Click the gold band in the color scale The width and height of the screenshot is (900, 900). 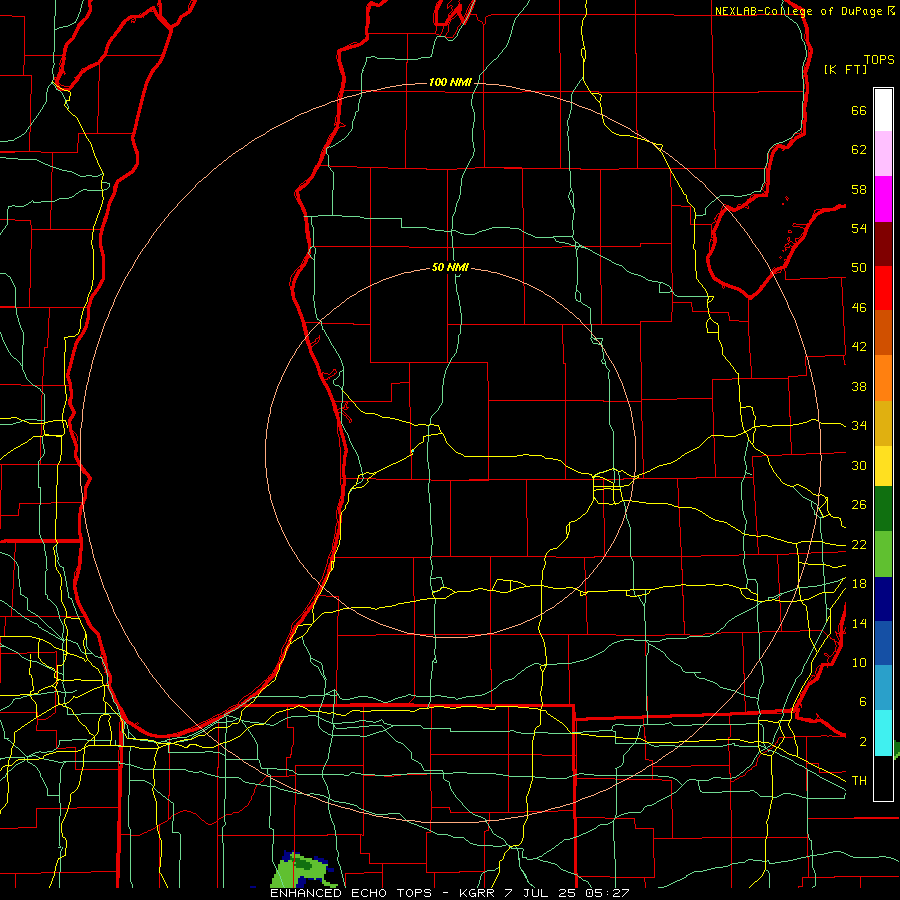pos(883,424)
